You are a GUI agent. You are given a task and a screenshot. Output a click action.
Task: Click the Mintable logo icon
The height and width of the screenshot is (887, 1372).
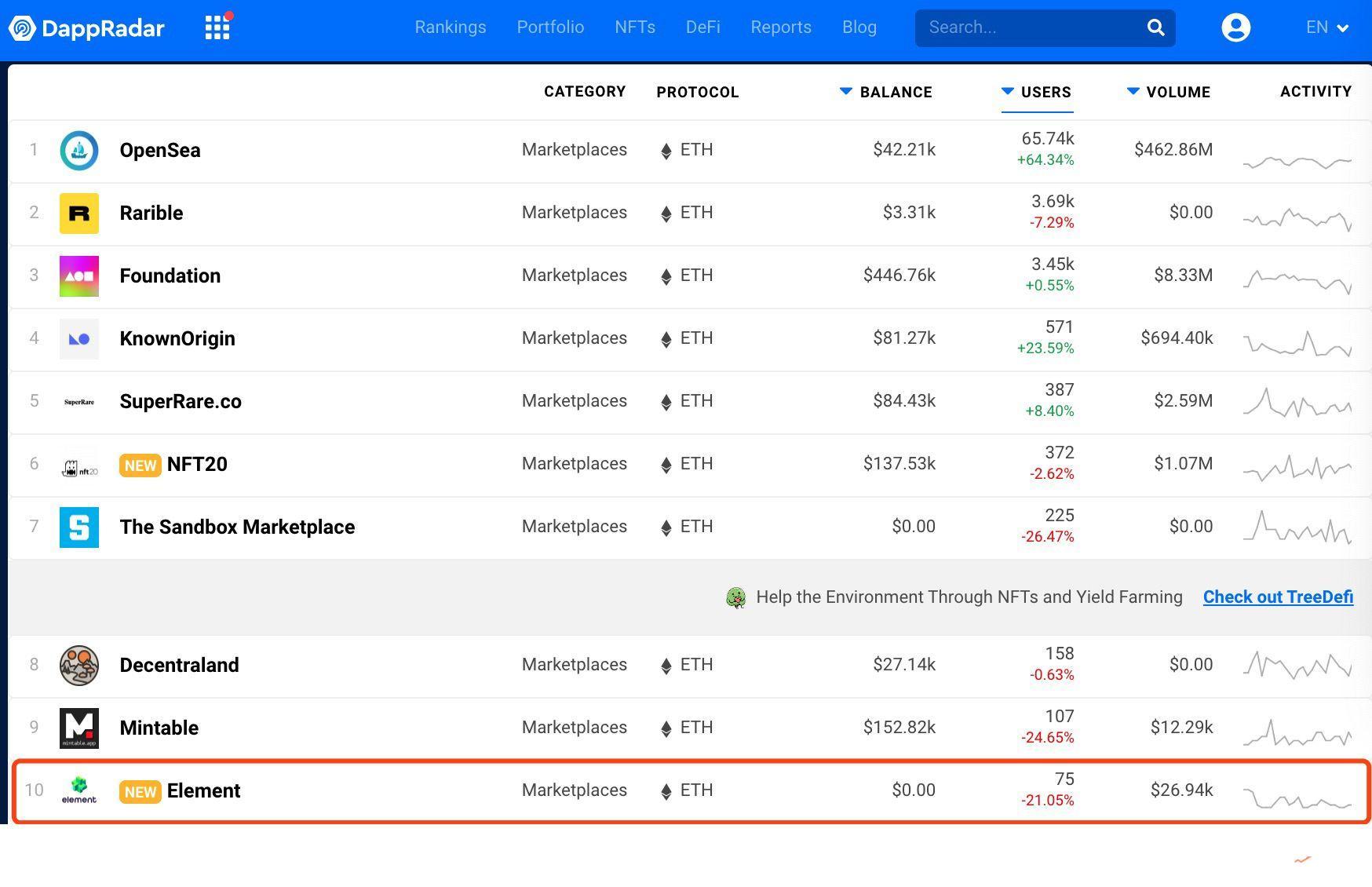click(x=79, y=728)
